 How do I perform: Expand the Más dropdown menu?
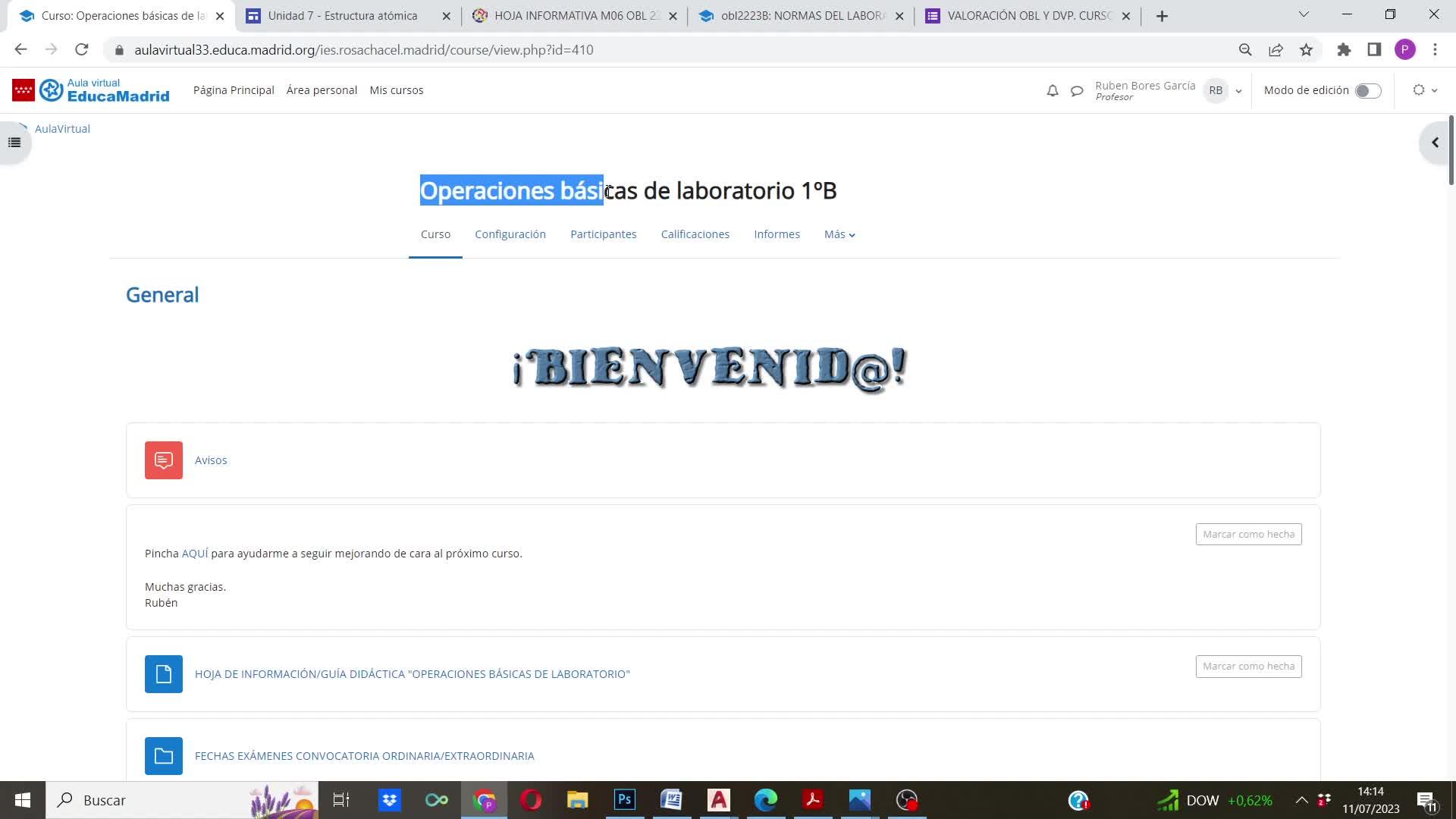click(839, 234)
